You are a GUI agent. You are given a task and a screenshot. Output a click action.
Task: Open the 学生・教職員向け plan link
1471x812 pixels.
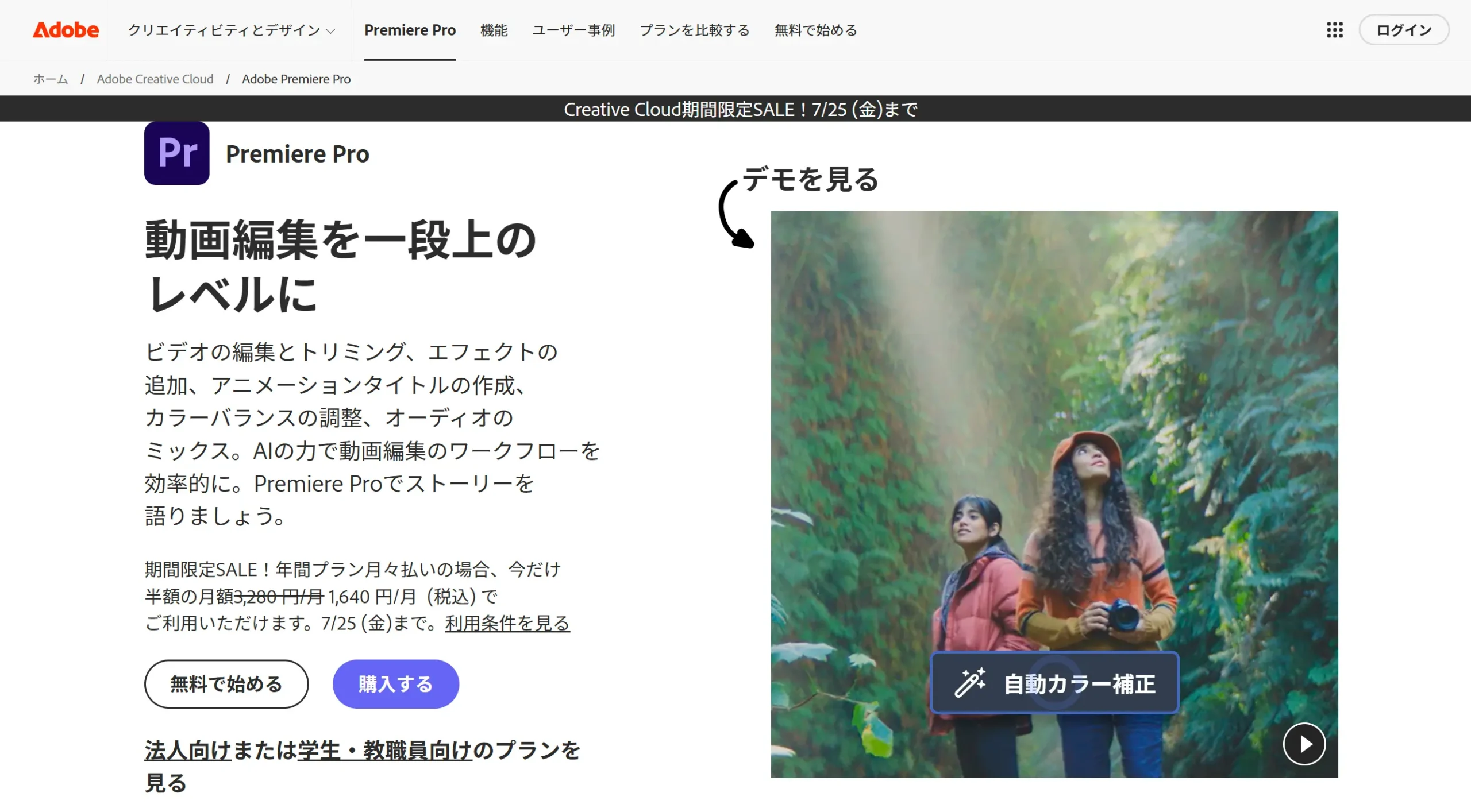tap(384, 750)
